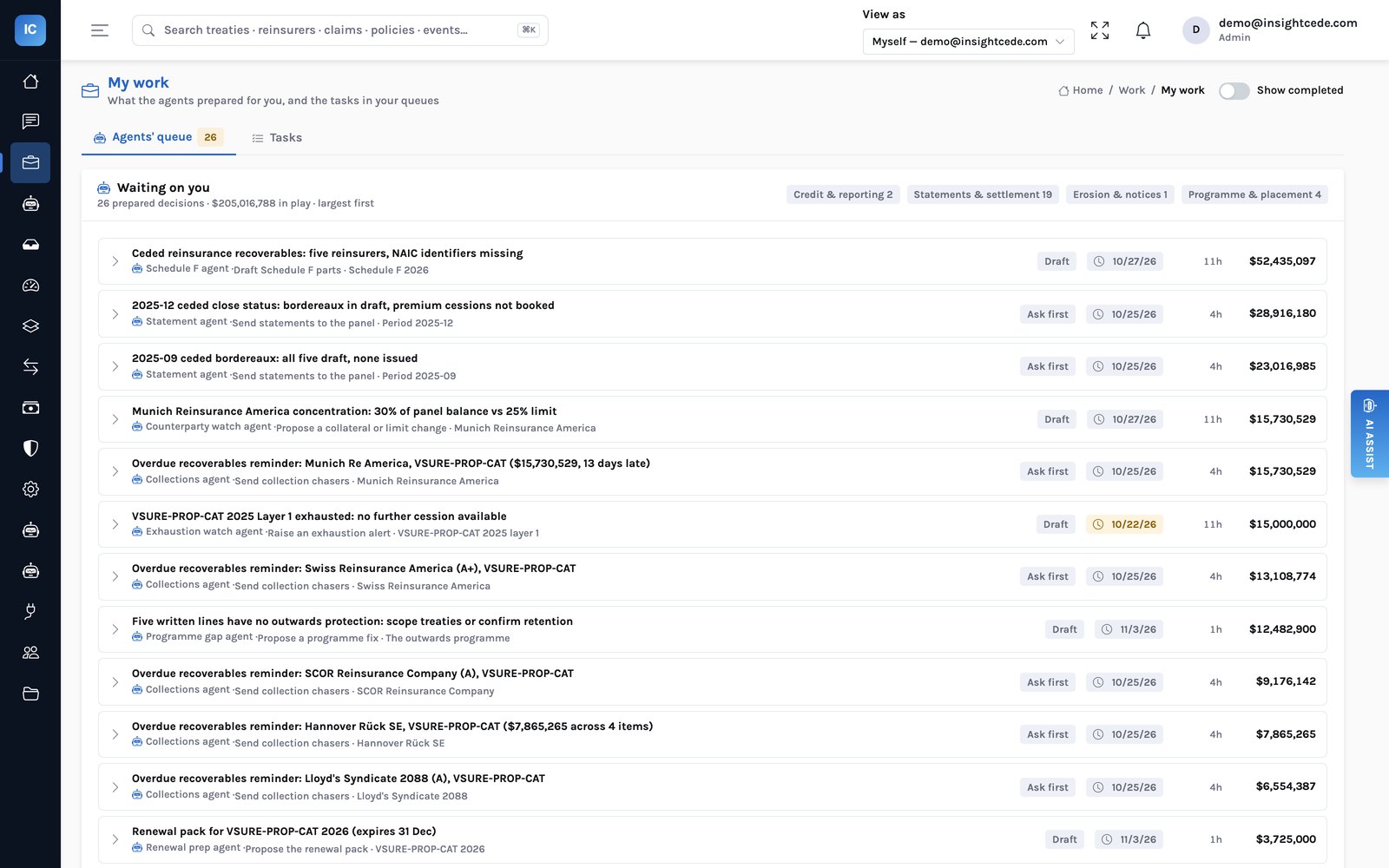
Task: Filter by Statements & settlement 19
Action: click(983, 194)
